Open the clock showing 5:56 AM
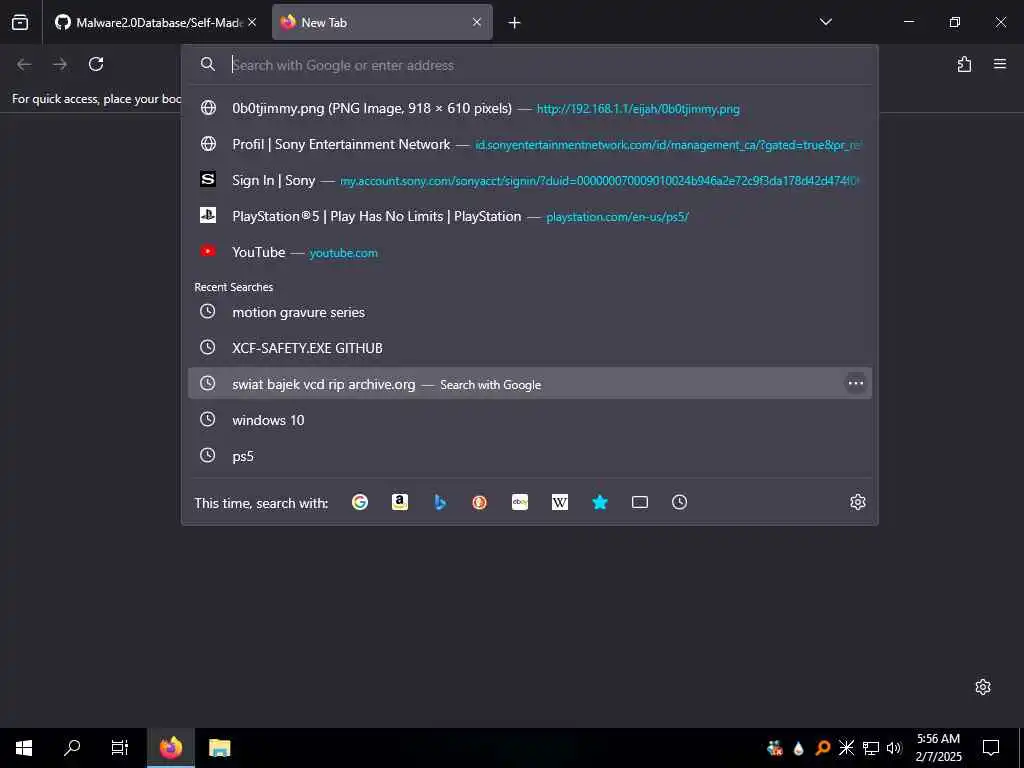This screenshot has width=1024, height=768. coord(938,748)
